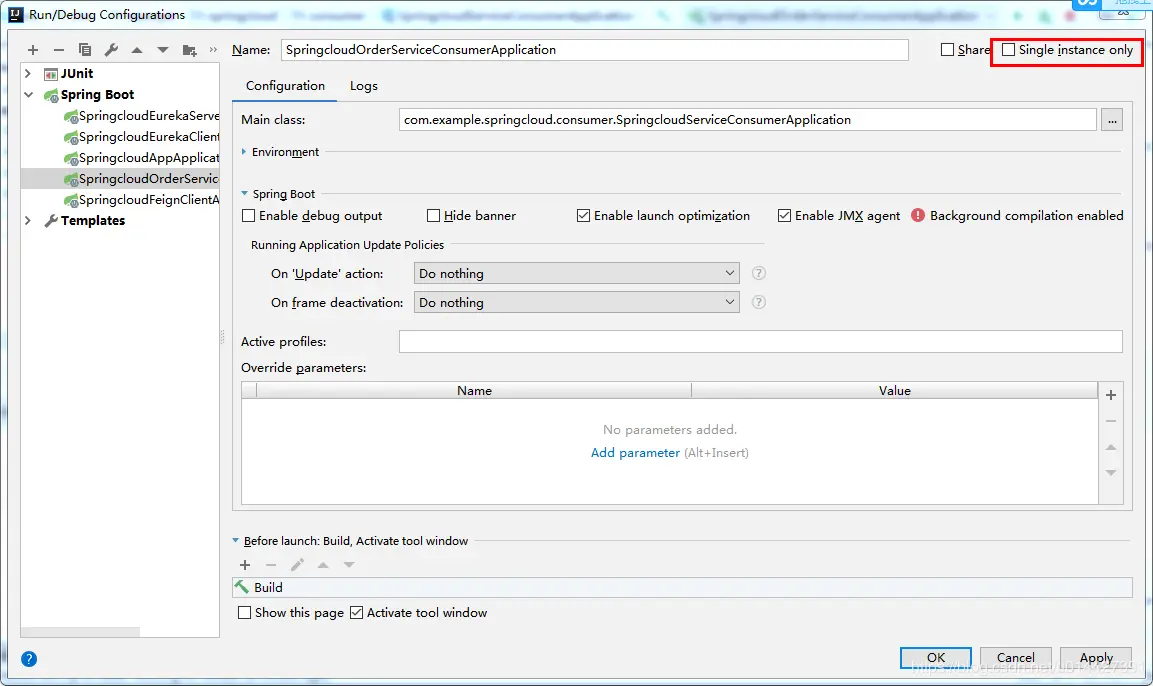Image resolution: width=1153 pixels, height=686 pixels.
Task: Click the Cancel button
Action: [x=1015, y=657]
